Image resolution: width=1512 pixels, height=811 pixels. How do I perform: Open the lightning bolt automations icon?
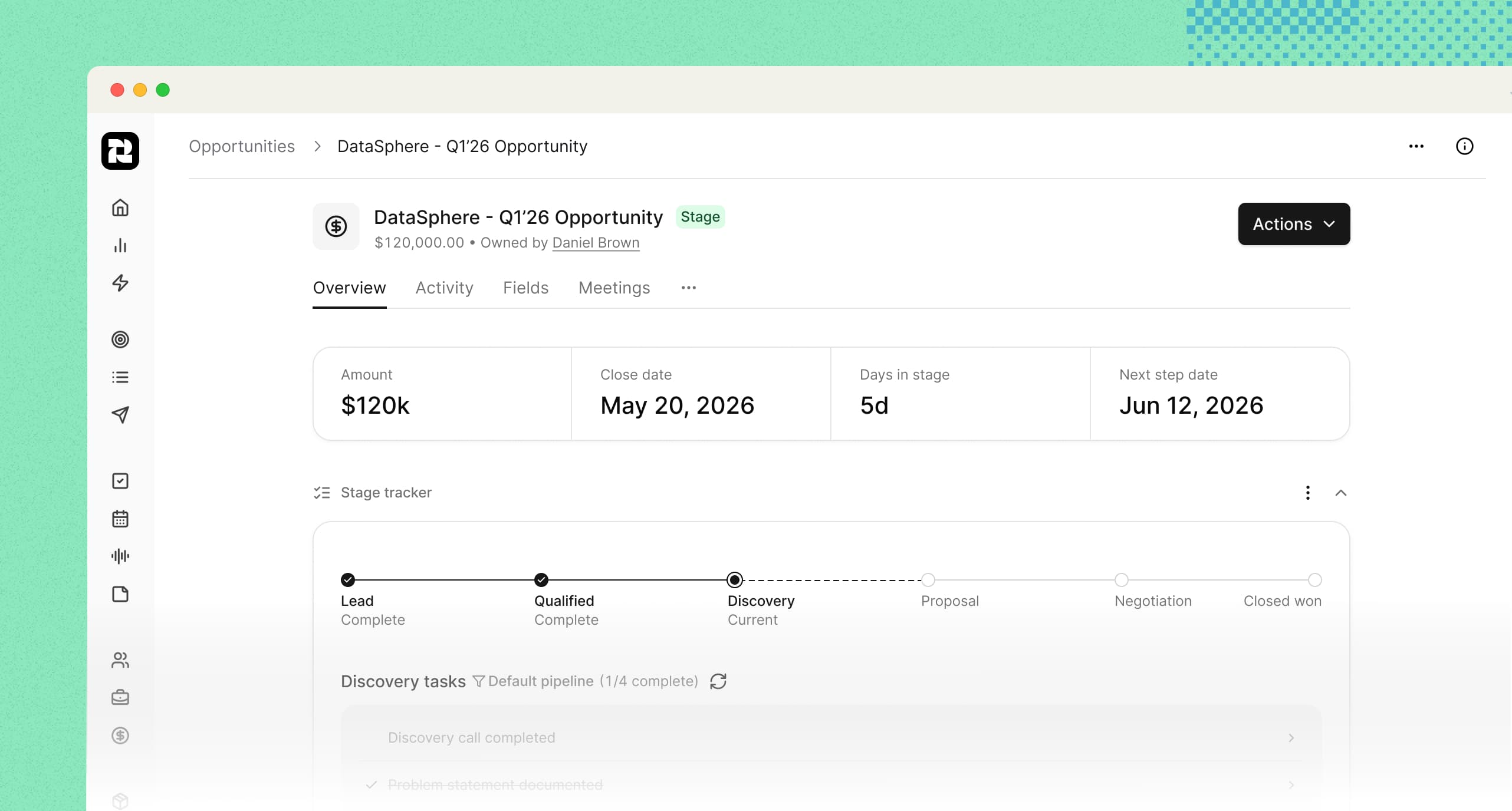click(x=120, y=283)
